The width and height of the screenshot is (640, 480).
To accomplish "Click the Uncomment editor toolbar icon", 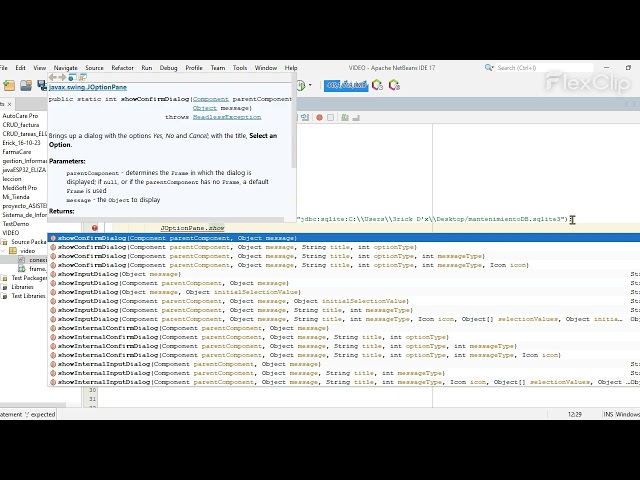I will click(356, 118).
